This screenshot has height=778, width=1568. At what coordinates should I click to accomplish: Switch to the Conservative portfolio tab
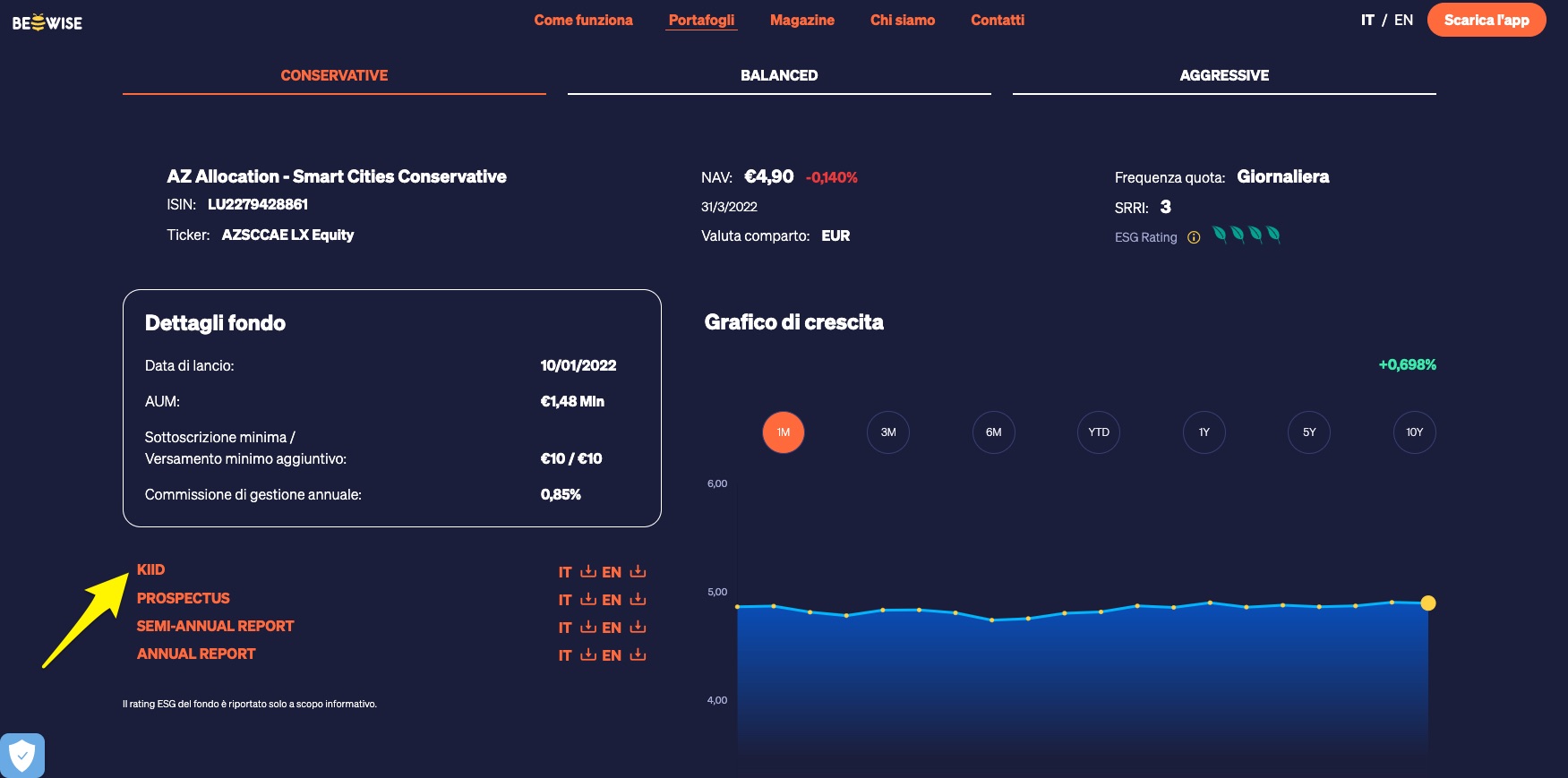click(334, 76)
